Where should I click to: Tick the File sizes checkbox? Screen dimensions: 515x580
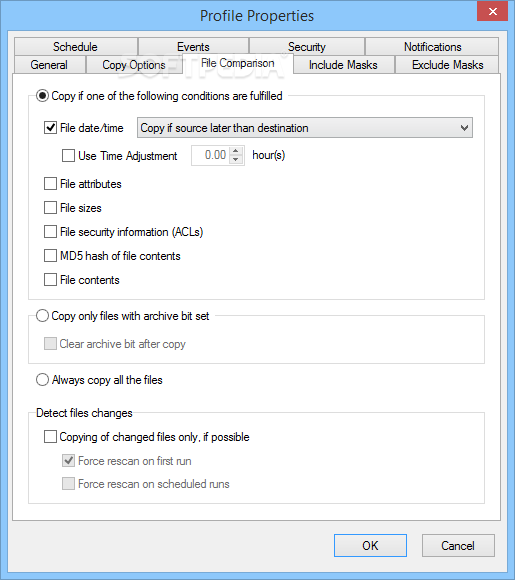pyautogui.click(x=50, y=208)
